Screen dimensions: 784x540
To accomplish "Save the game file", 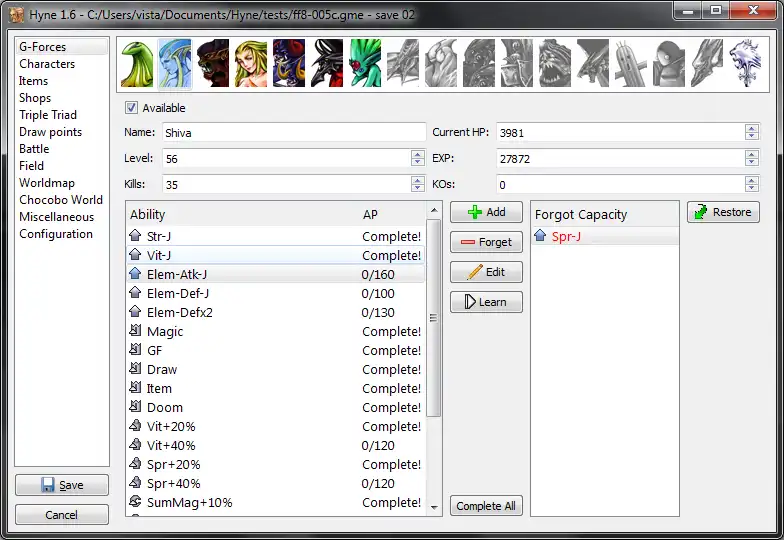I will [x=62, y=485].
